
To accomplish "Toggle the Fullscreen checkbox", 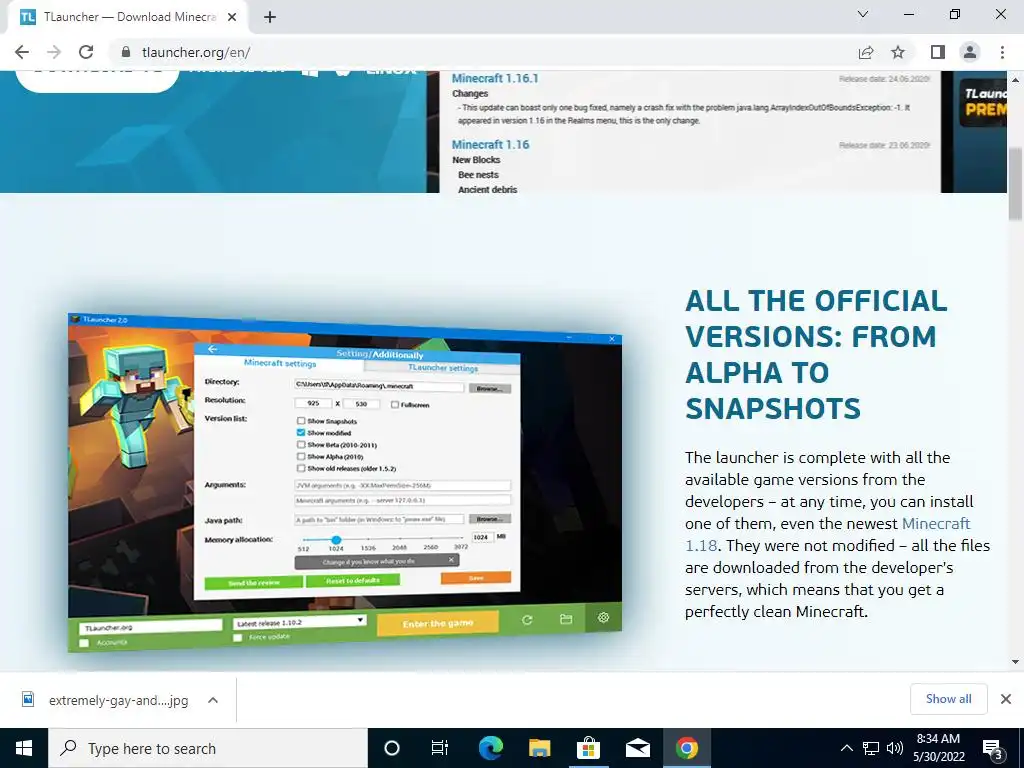I will tap(395, 404).
